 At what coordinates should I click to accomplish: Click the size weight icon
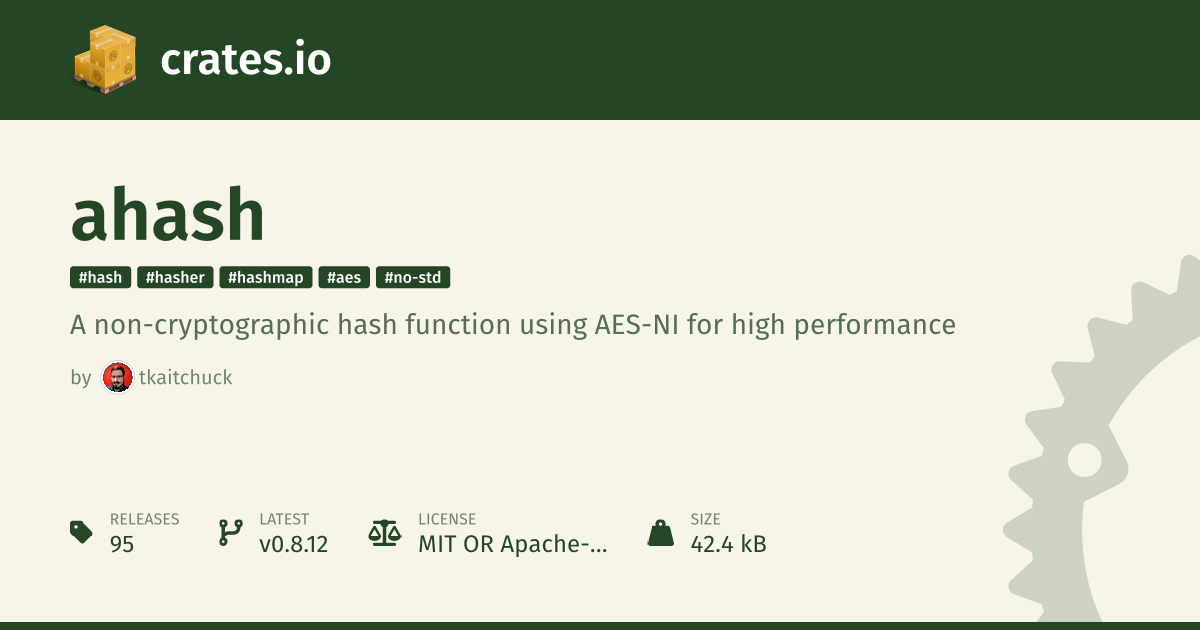coord(660,532)
